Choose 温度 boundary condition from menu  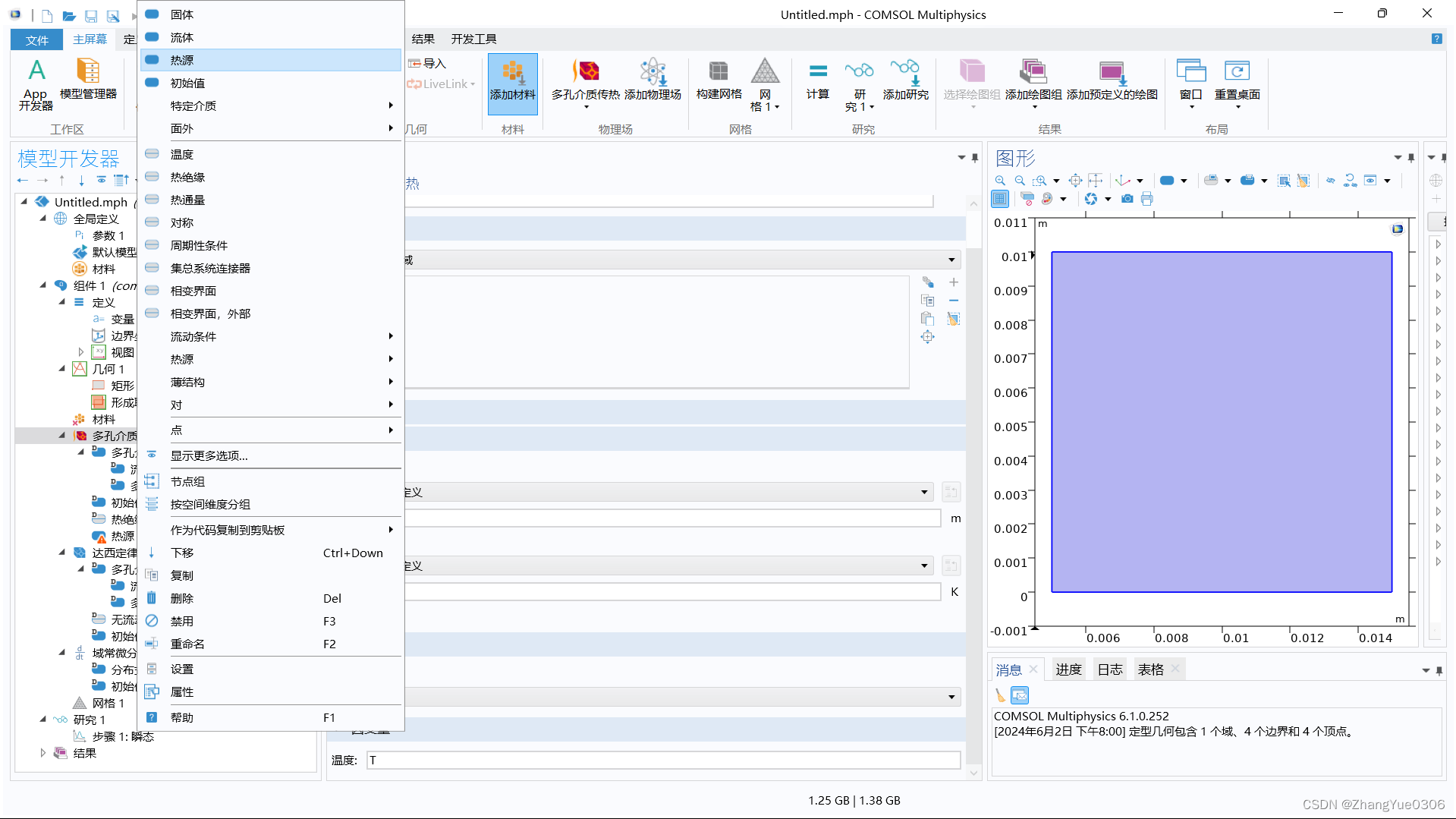[271, 154]
